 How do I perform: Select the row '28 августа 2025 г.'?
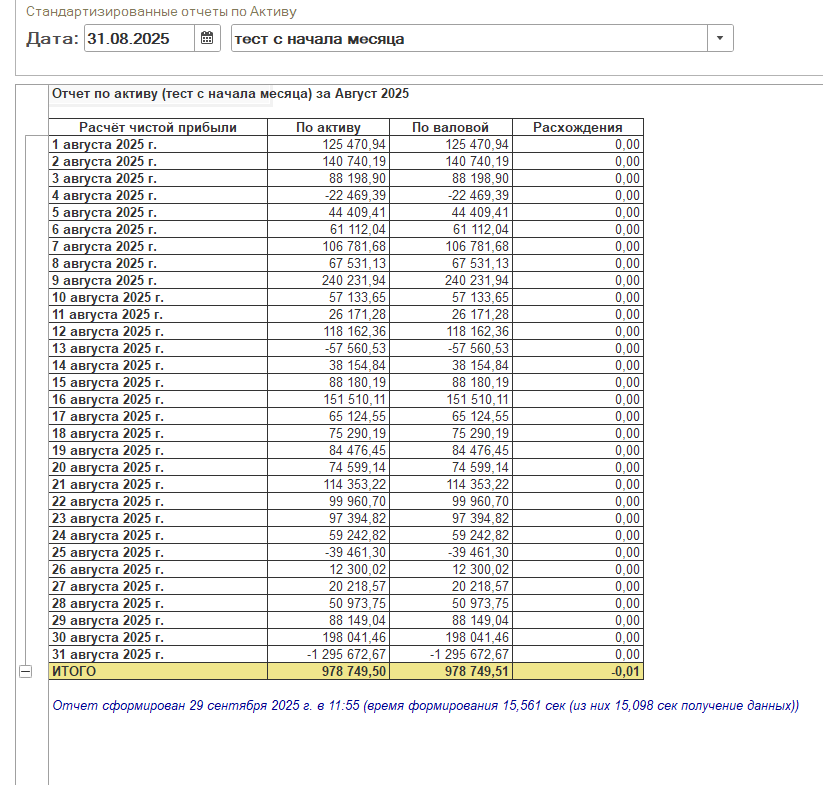coord(346,603)
